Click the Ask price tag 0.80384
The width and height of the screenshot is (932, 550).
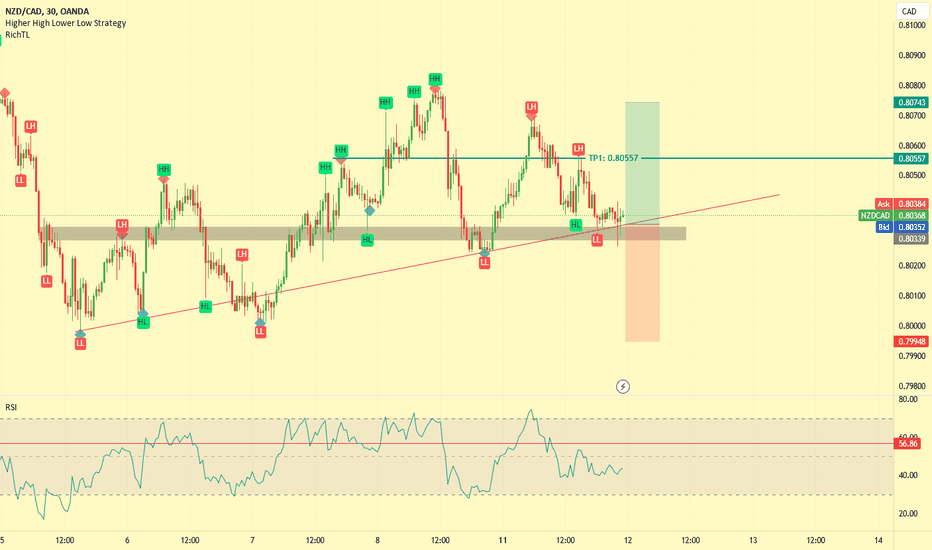pyautogui.click(x=902, y=204)
